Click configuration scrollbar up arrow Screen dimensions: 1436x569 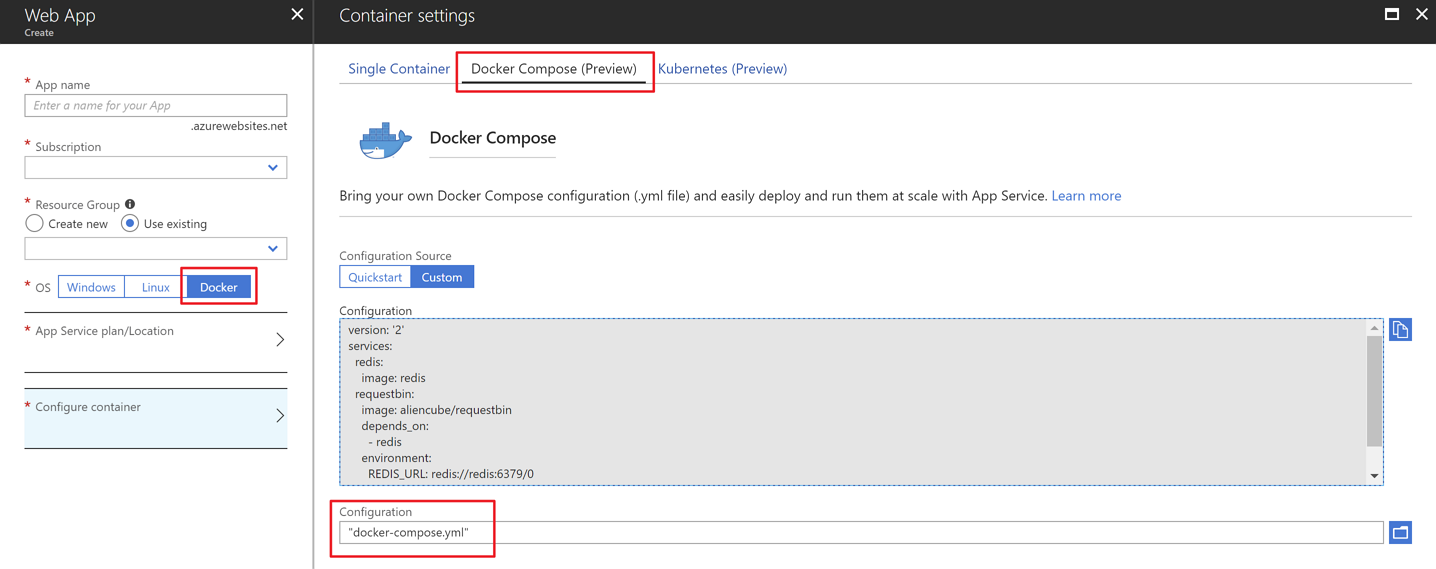tap(1374, 328)
